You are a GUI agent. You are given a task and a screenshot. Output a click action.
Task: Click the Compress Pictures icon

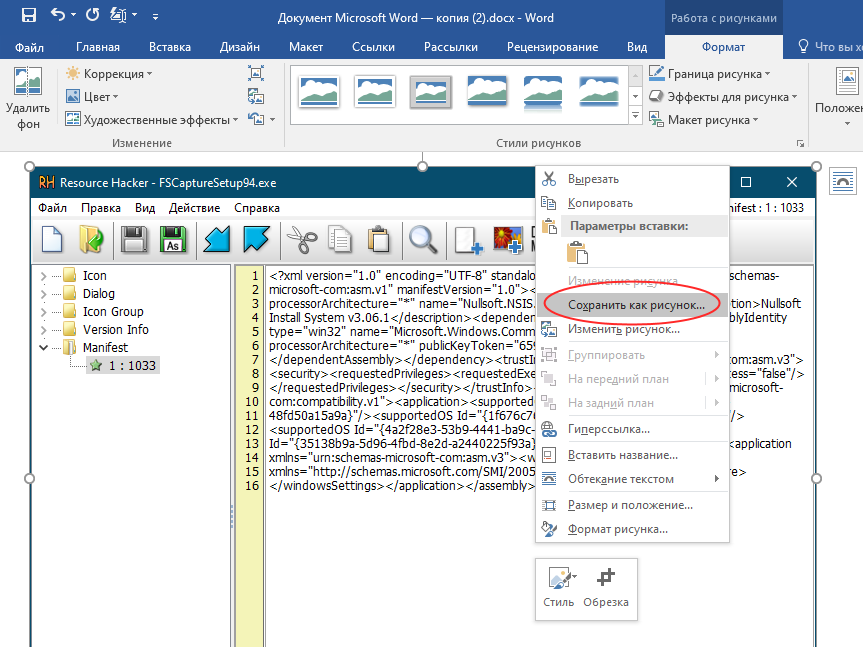tap(255, 73)
